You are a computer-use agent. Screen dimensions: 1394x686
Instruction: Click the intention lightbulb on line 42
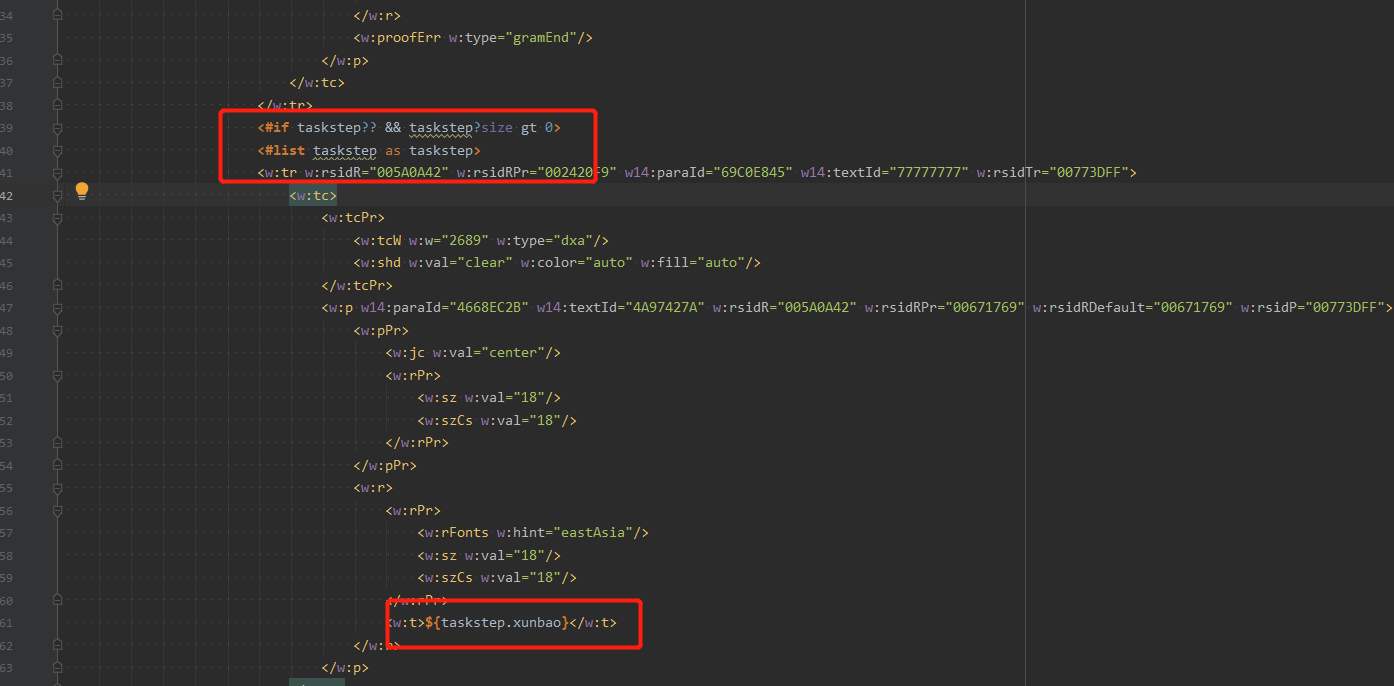[81, 190]
